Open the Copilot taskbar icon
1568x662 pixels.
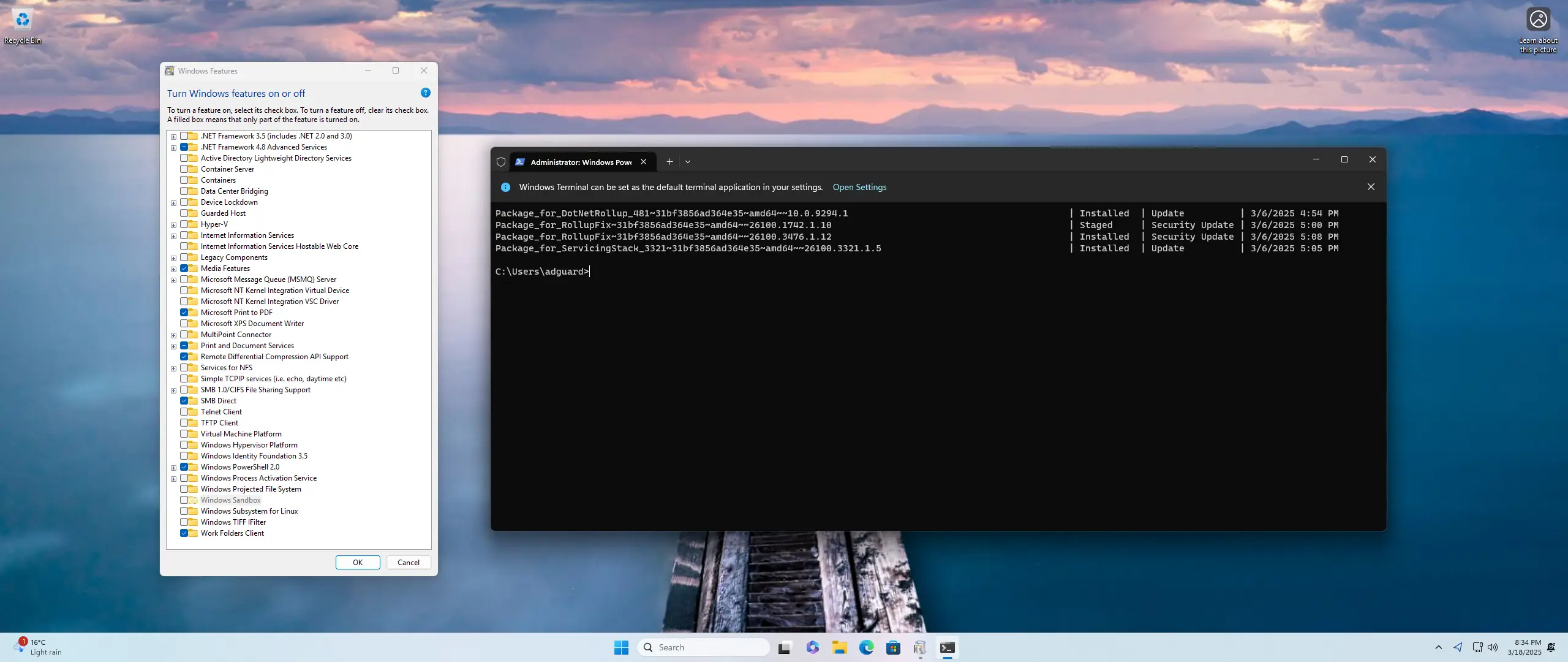pyautogui.click(x=812, y=647)
